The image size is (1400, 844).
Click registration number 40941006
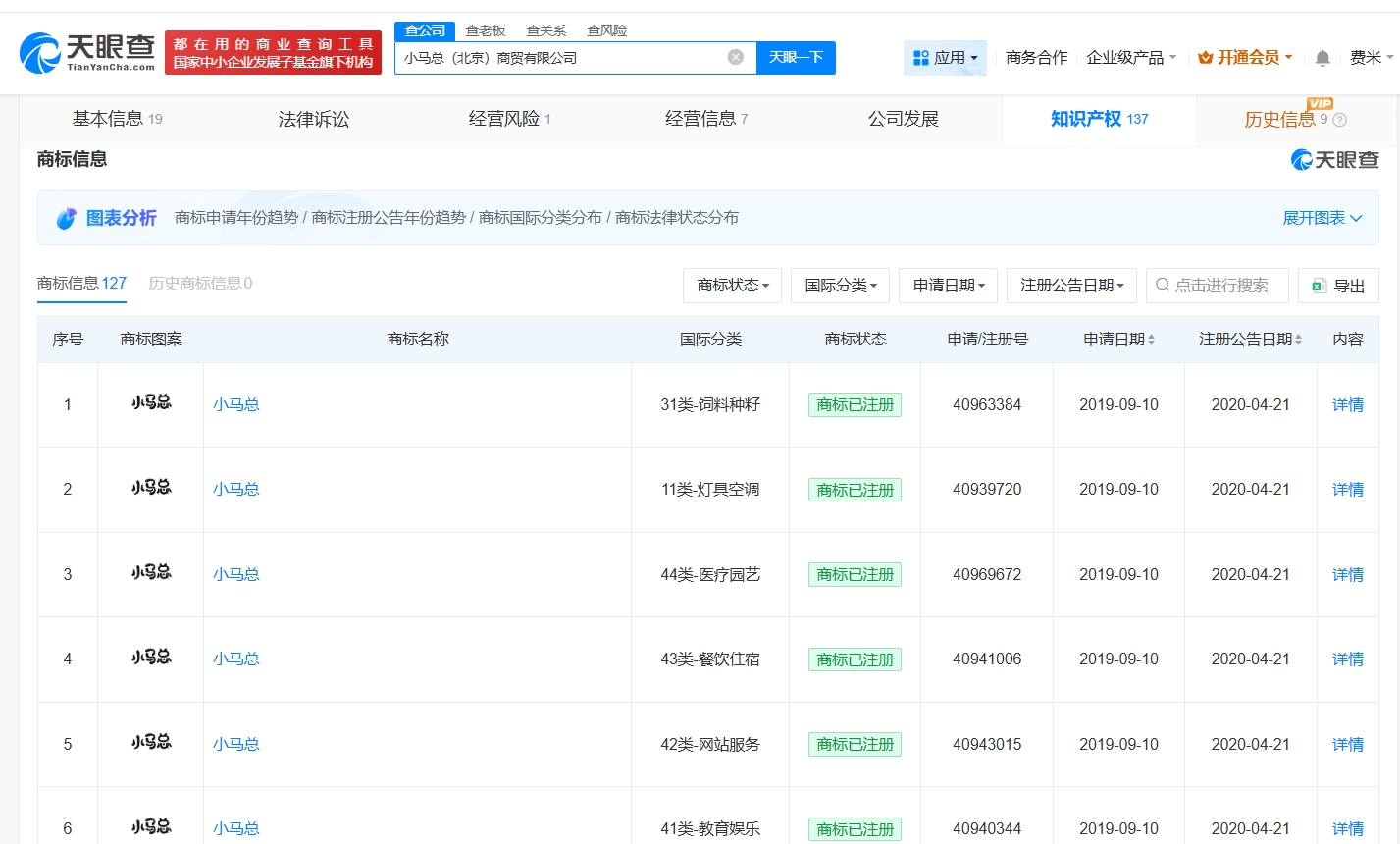tap(987, 659)
